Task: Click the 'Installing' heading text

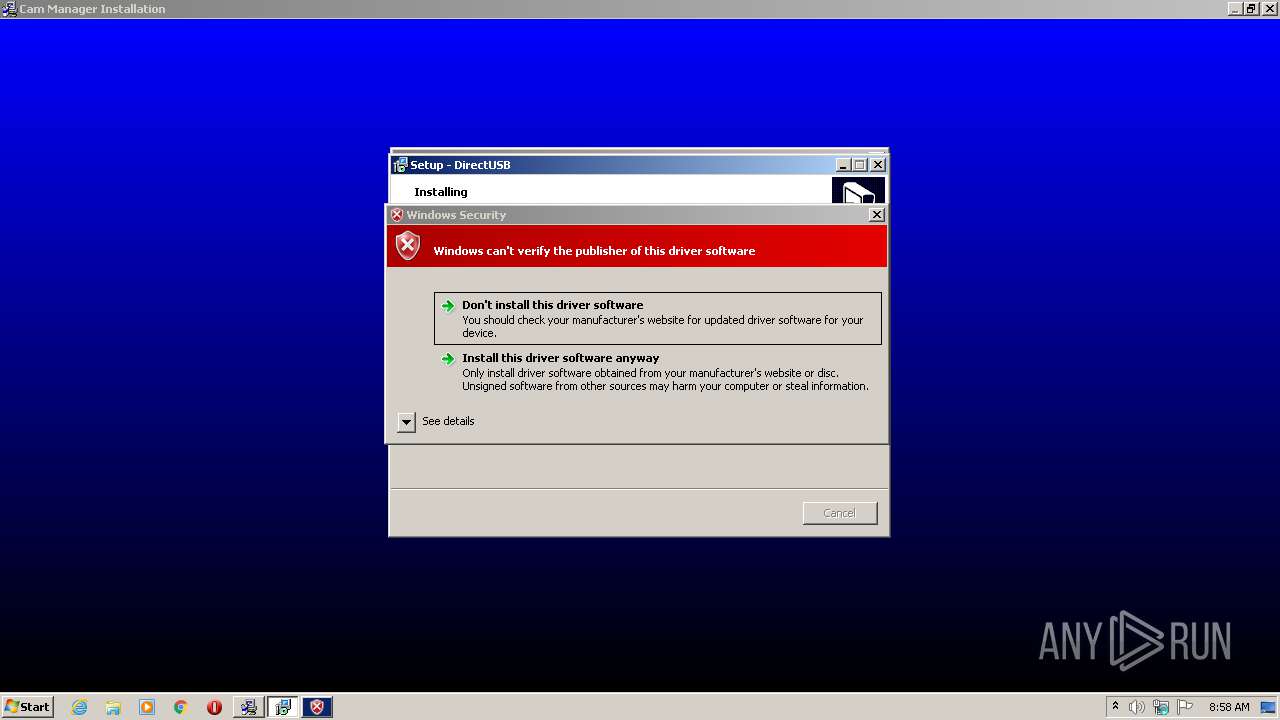Action: point(441,192)
